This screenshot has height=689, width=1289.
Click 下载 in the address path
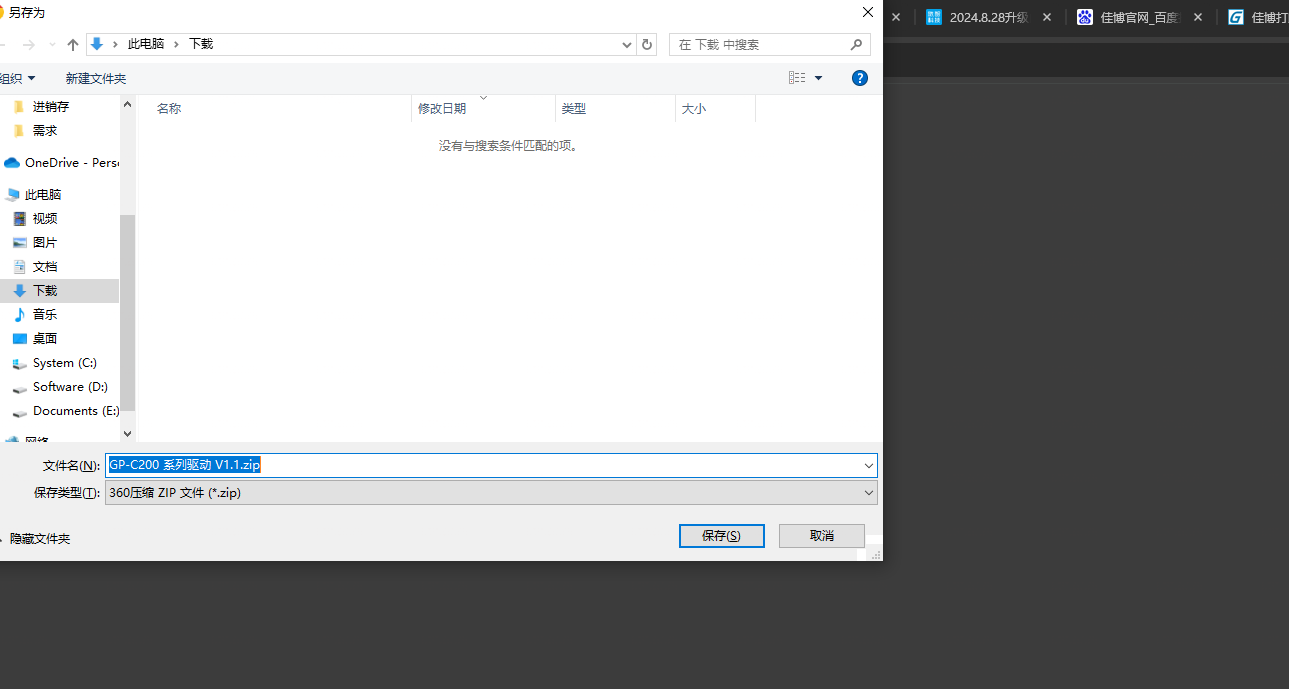(x=201, y=44)
